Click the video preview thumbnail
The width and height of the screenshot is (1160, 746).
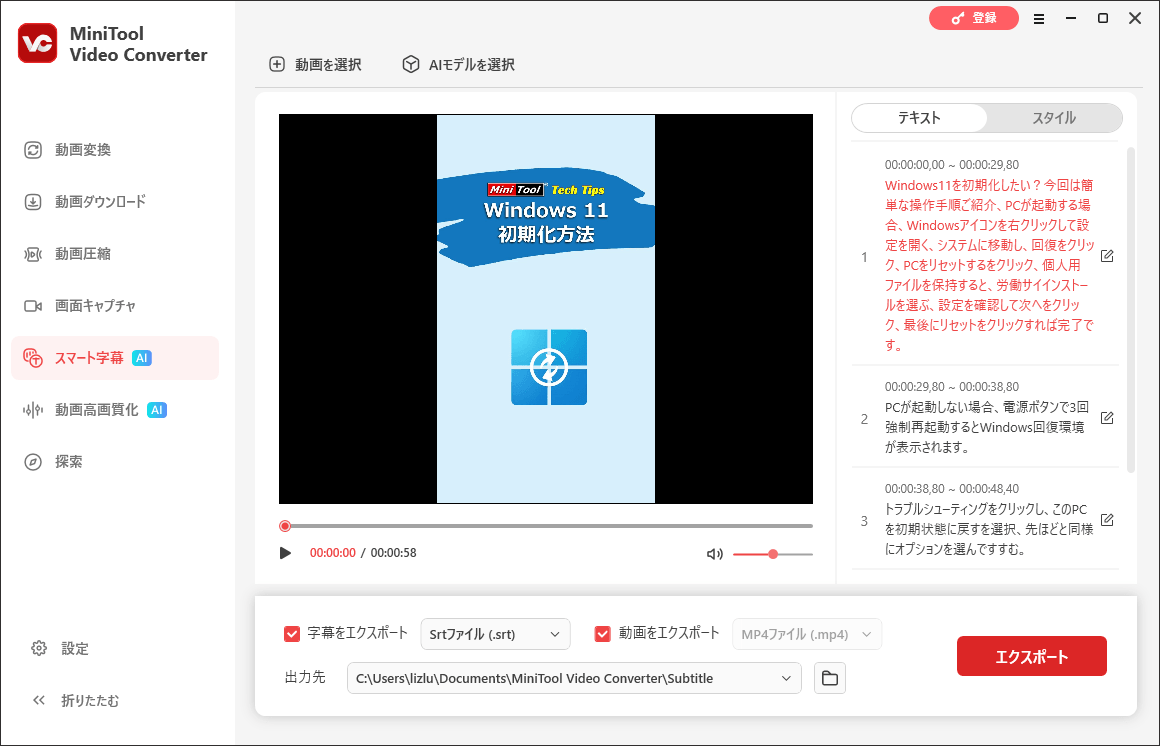[x=546, y=309]
